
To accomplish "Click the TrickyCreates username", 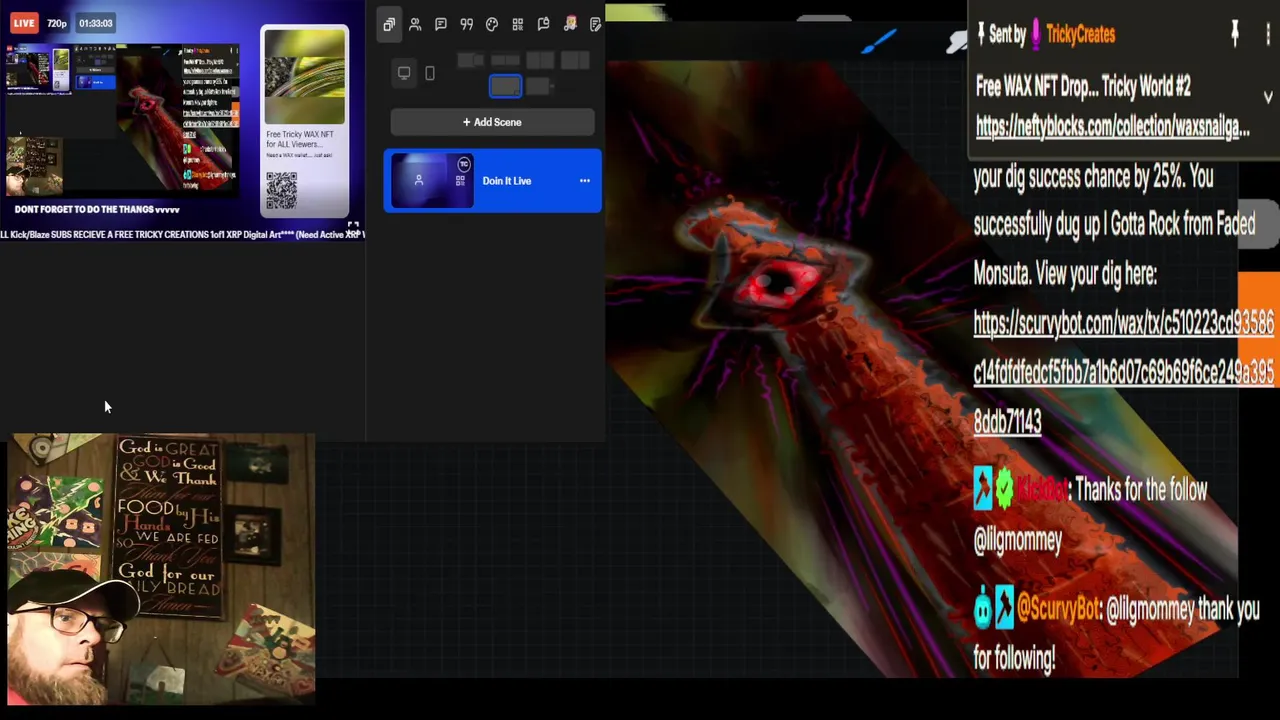I will pyautogui.click(x=1080, y=34).
